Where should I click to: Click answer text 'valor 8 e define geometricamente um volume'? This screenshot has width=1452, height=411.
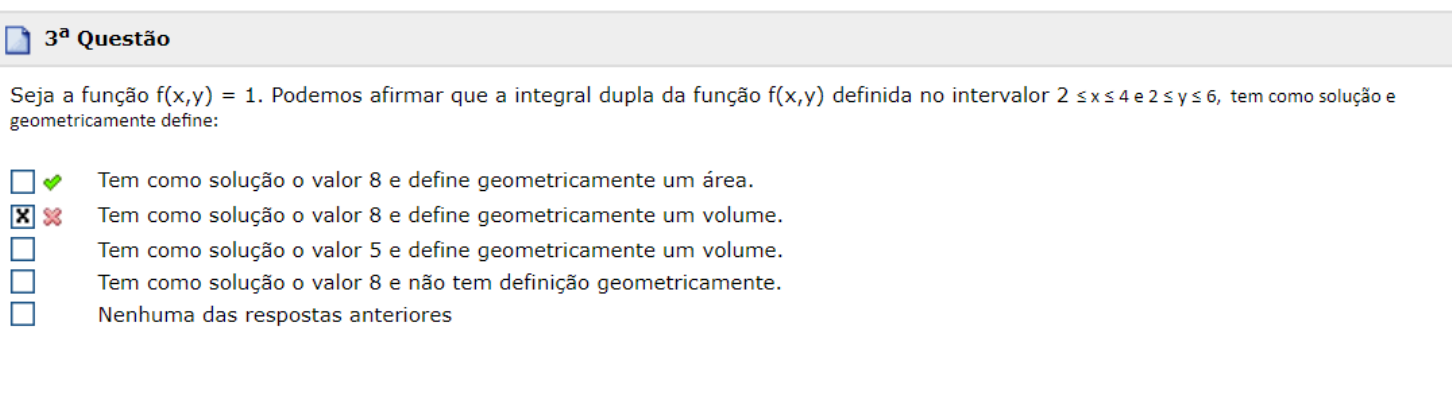coord(440,215)
